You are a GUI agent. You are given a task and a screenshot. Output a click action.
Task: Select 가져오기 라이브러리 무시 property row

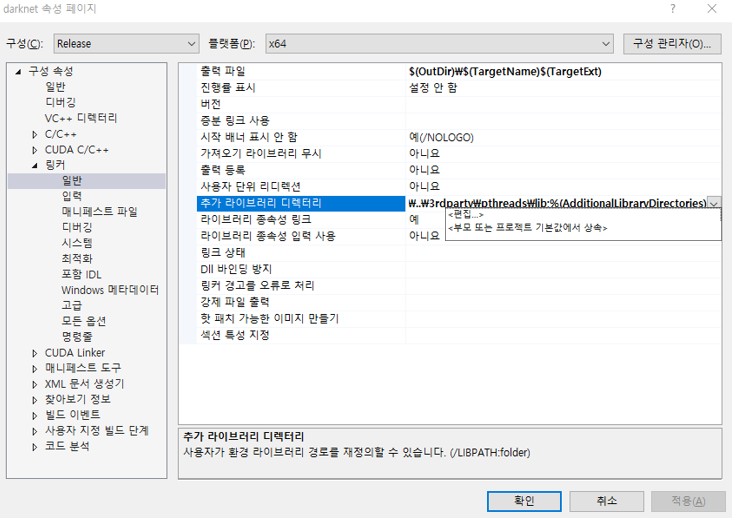pyautogui.click(x=459, y=153)
